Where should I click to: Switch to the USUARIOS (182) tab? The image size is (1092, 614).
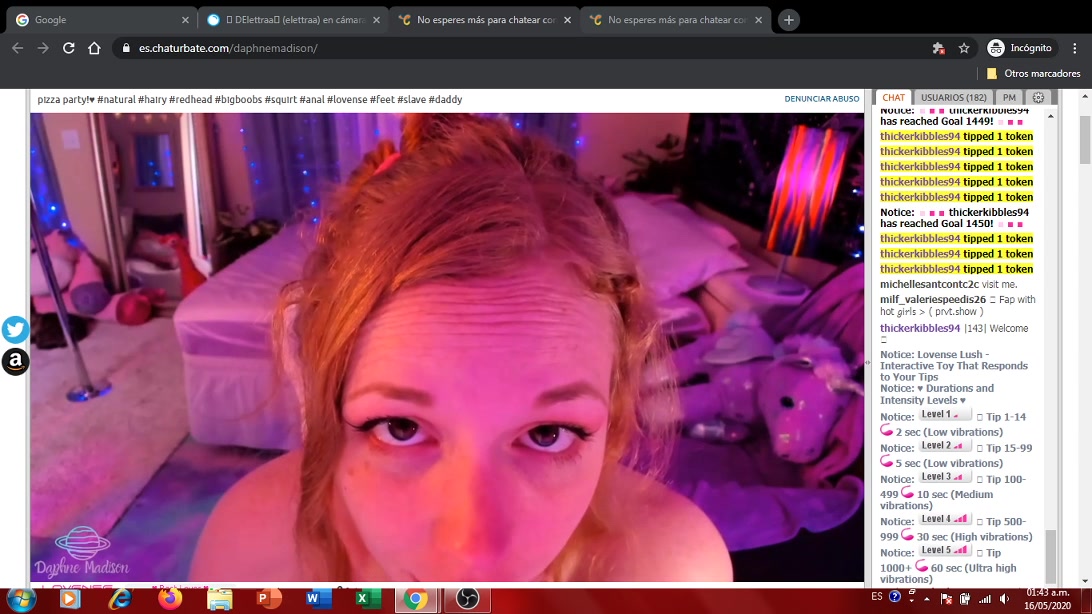point(953,98)
